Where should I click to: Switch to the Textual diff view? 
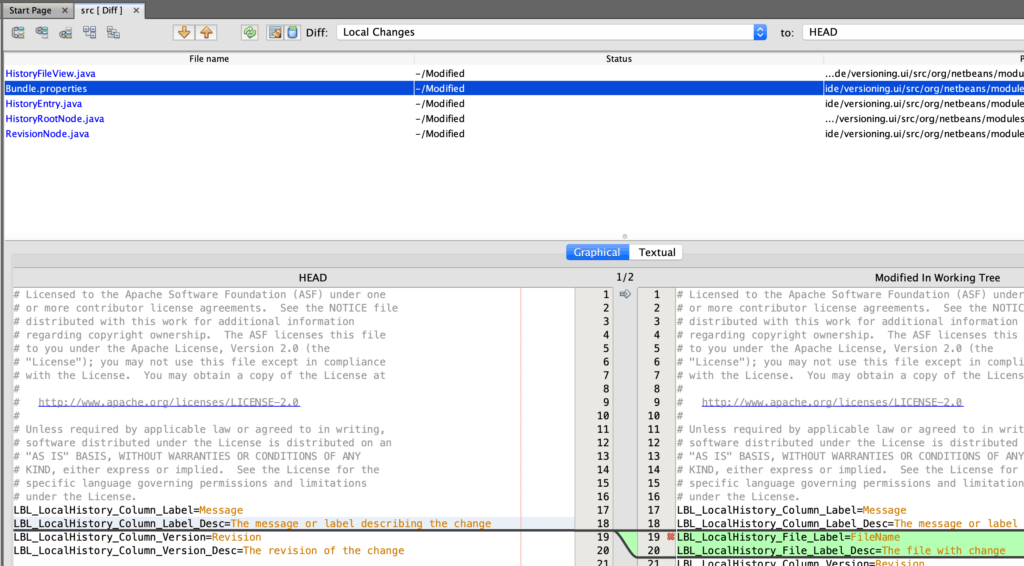[657, 252]
